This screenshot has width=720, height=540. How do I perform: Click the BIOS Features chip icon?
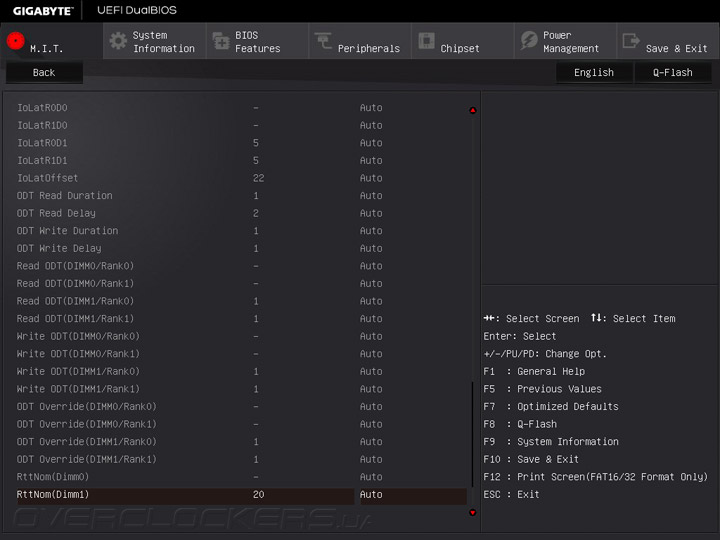point(221,41)
